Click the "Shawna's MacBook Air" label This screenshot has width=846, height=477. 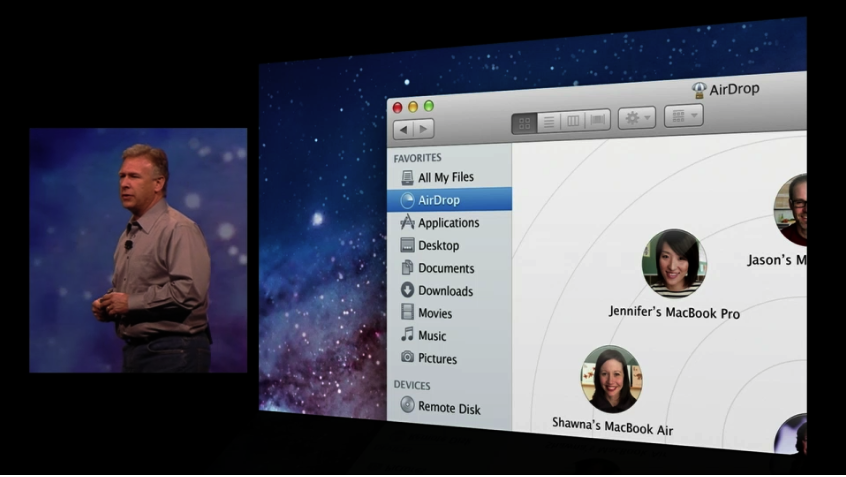(612, 426)
